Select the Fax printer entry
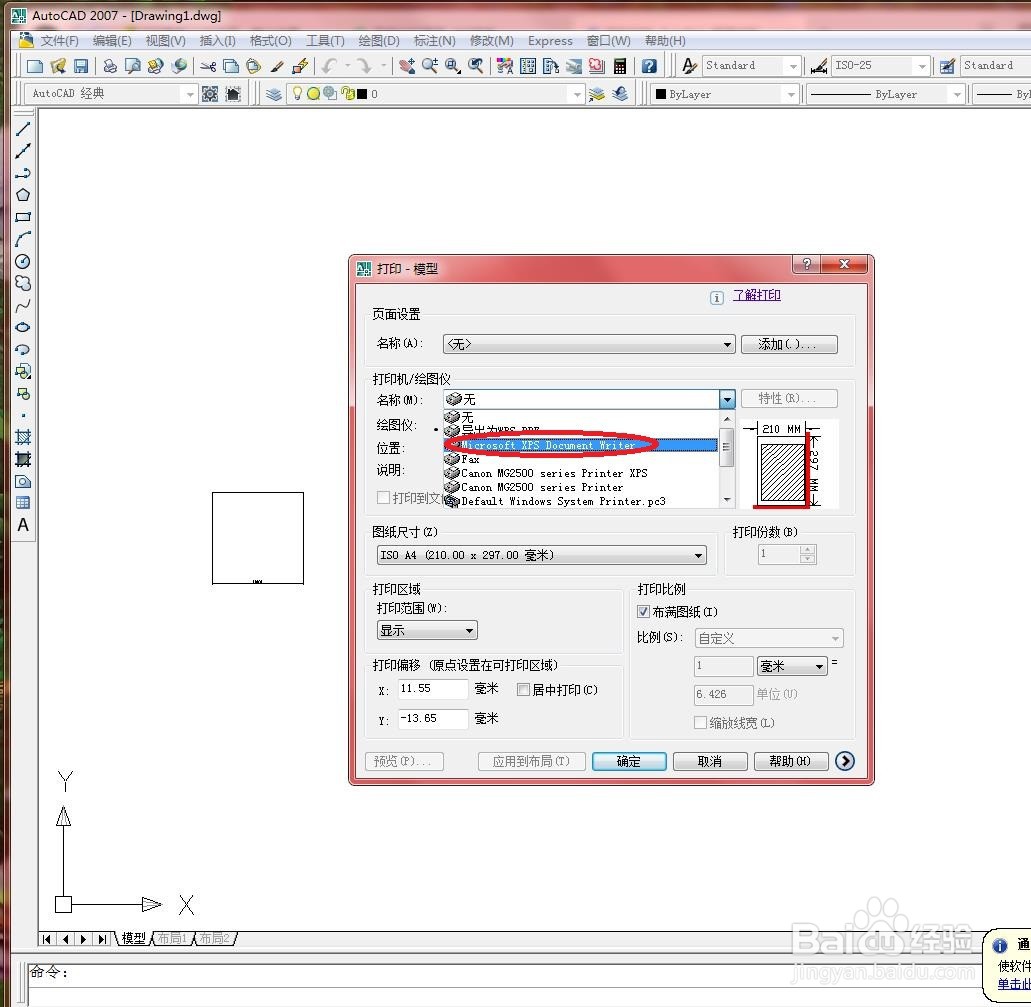 [581, 459]
